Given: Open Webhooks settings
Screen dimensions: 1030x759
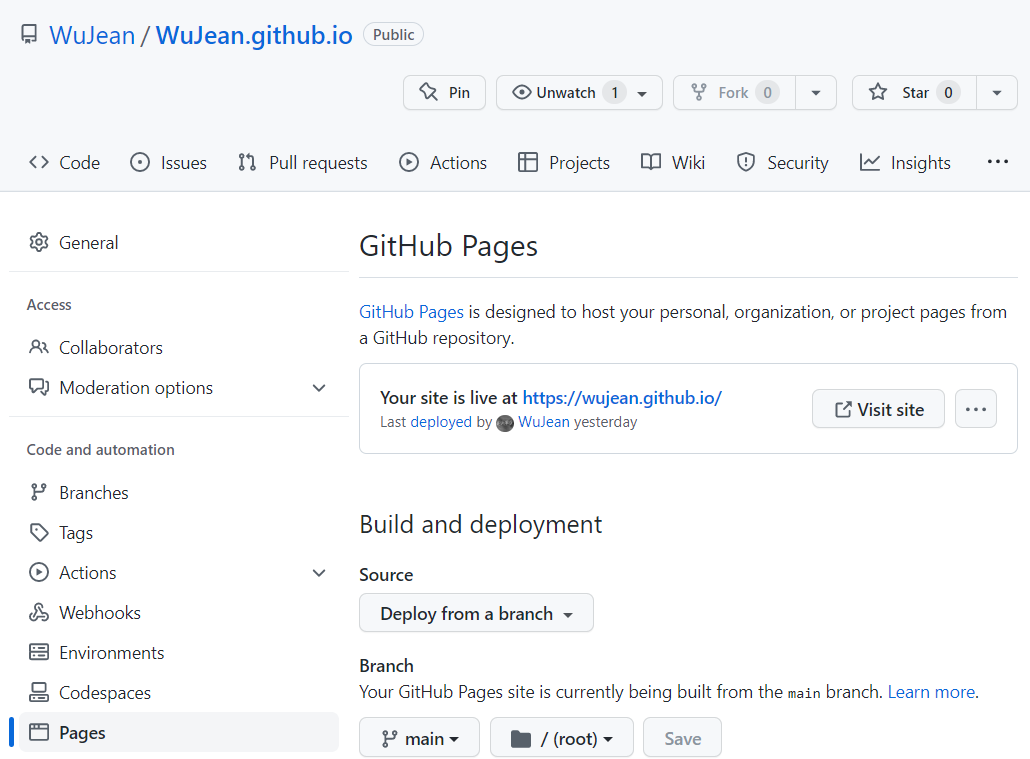Looking at the screenshot, I should pyautogui.click(x=179, y=613).
